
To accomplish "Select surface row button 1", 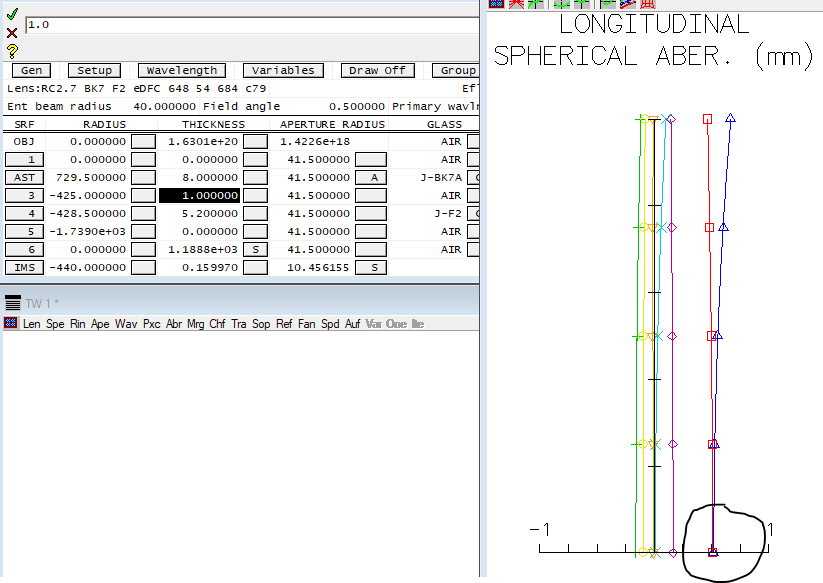I will 24,160.
